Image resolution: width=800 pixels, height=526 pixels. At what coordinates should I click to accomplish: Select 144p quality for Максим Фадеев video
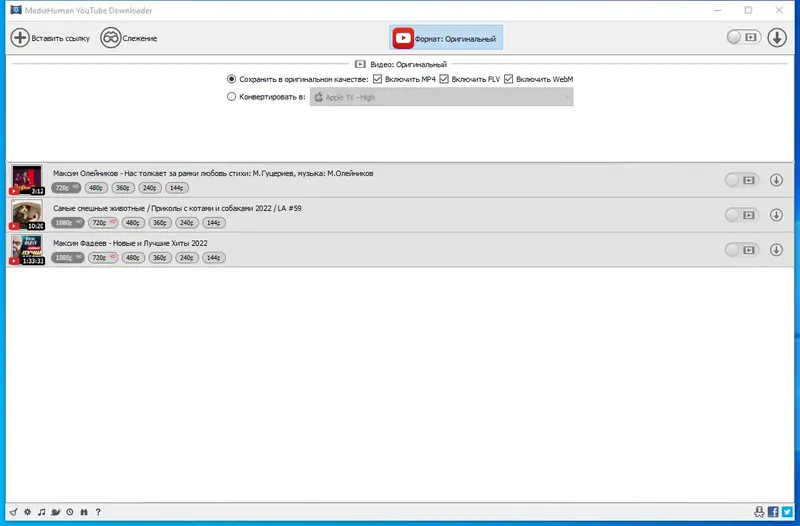tap(214, 258)
